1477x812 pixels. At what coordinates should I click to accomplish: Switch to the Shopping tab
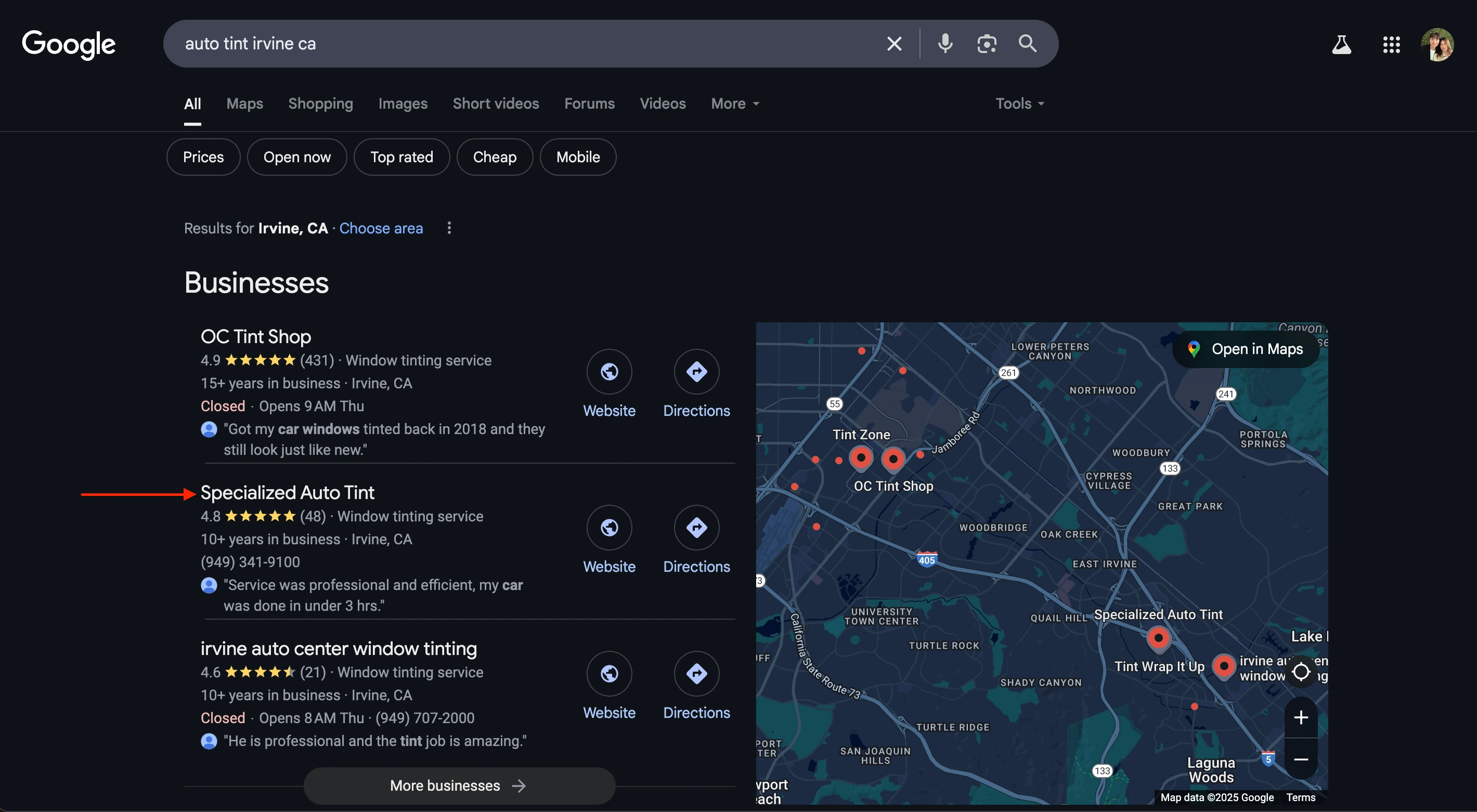tap(320, 104)
